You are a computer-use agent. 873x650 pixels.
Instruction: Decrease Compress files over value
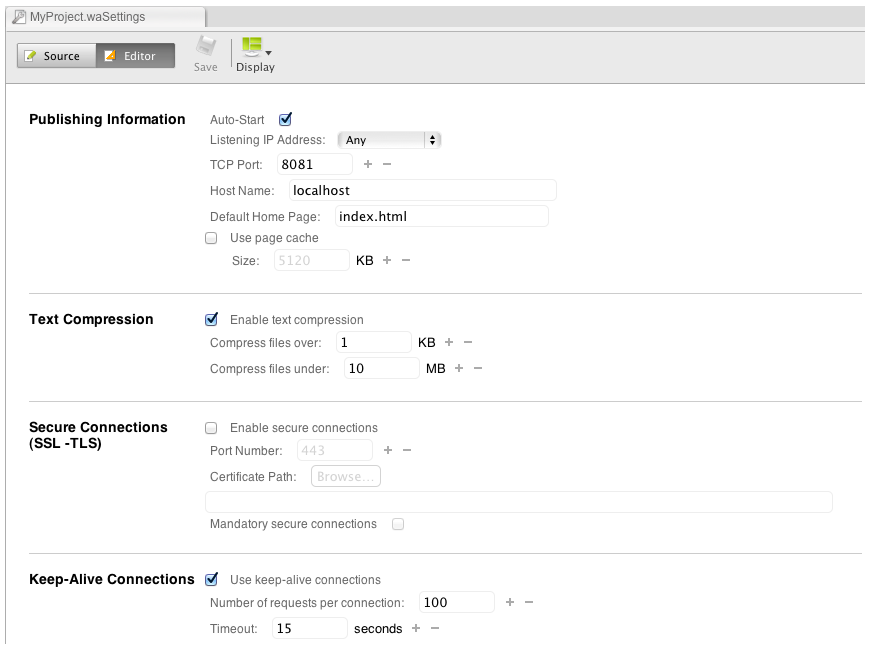468,343
